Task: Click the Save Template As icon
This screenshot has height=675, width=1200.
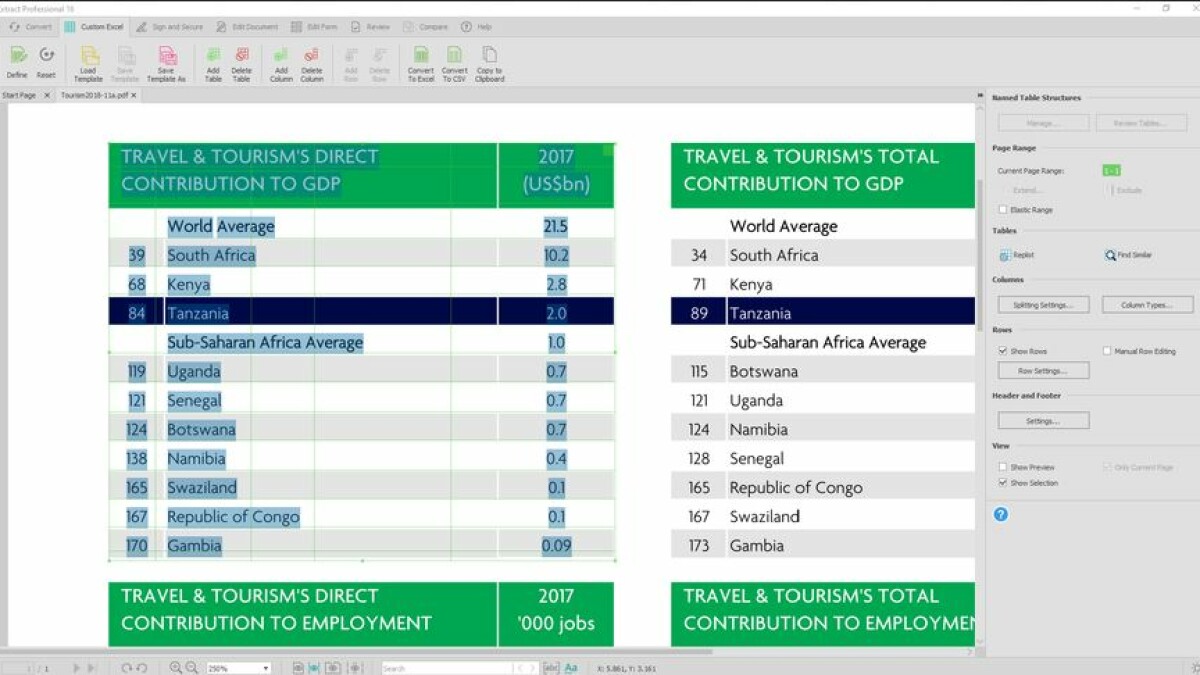Action: (x=167, y=57)
